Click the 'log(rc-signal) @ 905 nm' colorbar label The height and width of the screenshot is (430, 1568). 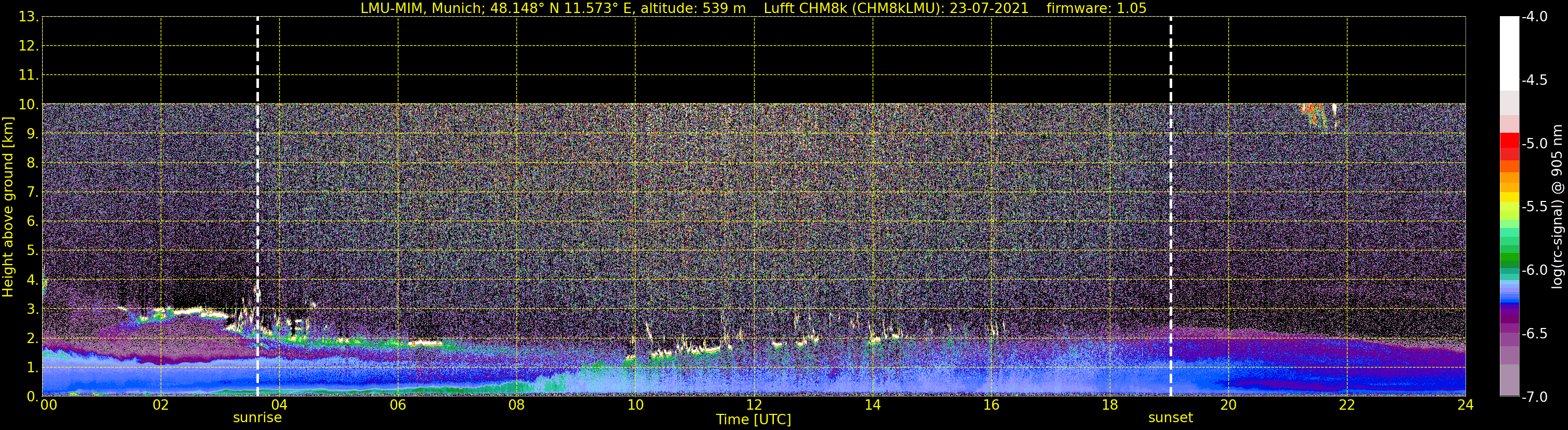pyautogui.click(x=1558, y=207)
